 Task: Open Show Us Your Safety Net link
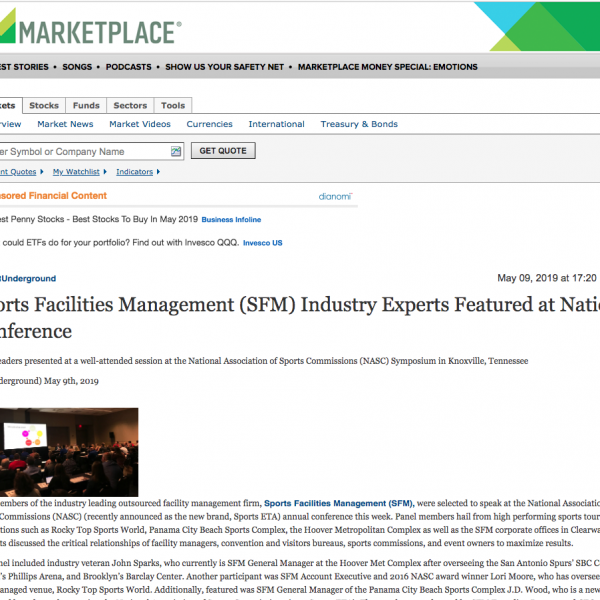tap(224, 67)
